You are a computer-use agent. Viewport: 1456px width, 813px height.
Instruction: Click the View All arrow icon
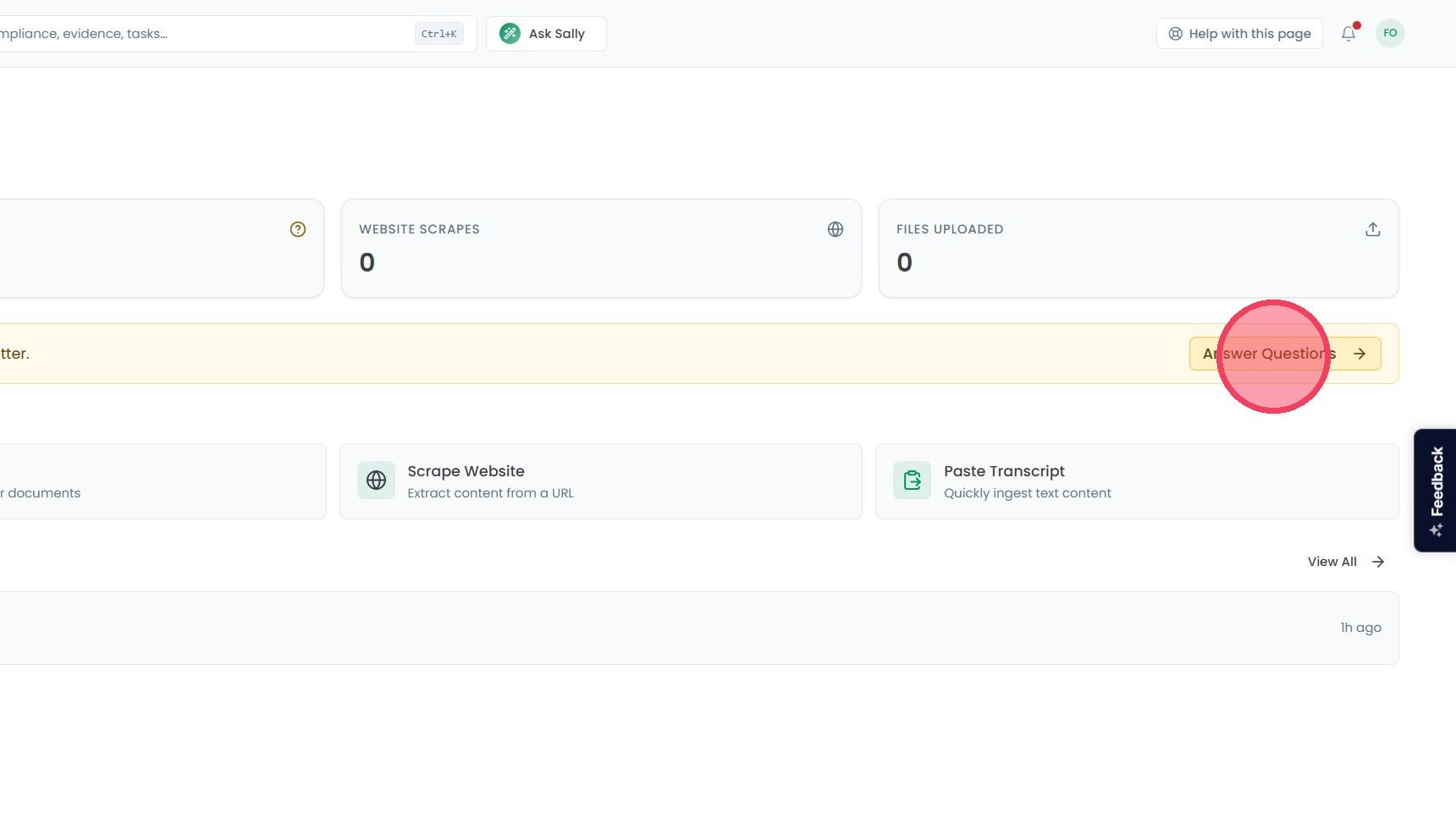coord(1378,562)
